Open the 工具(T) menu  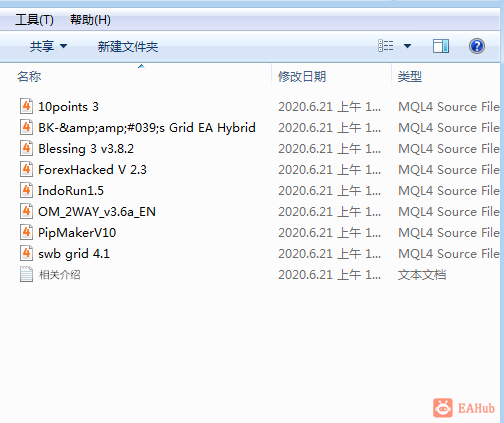(x=34, y=20)
